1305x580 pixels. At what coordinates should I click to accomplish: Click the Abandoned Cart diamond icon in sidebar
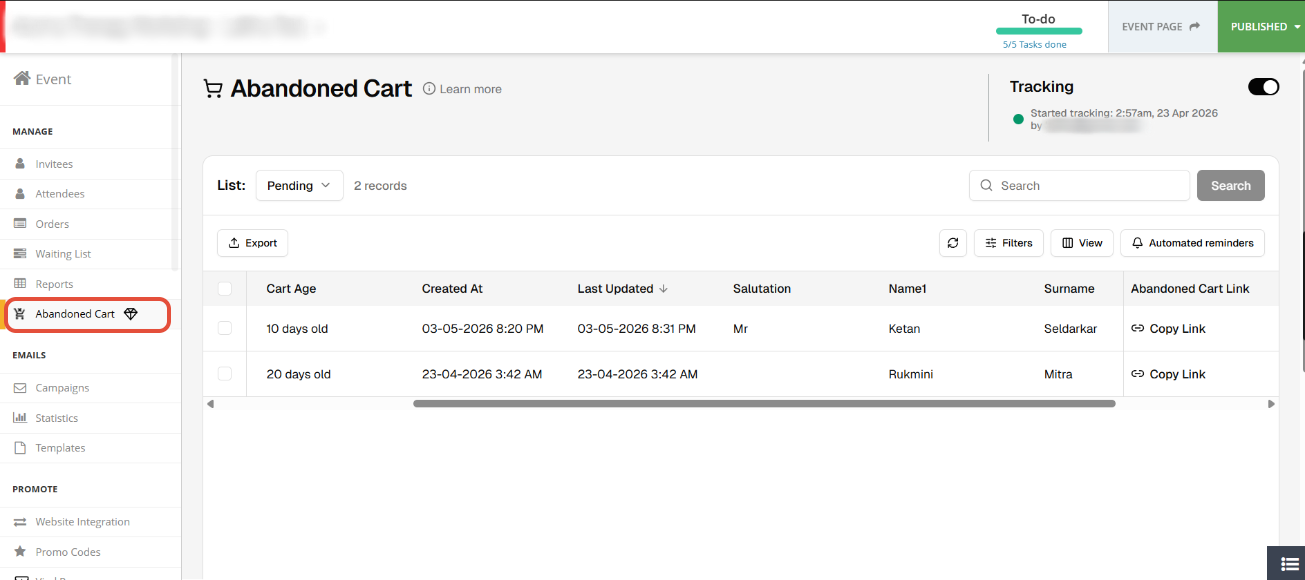pos(131,314)
